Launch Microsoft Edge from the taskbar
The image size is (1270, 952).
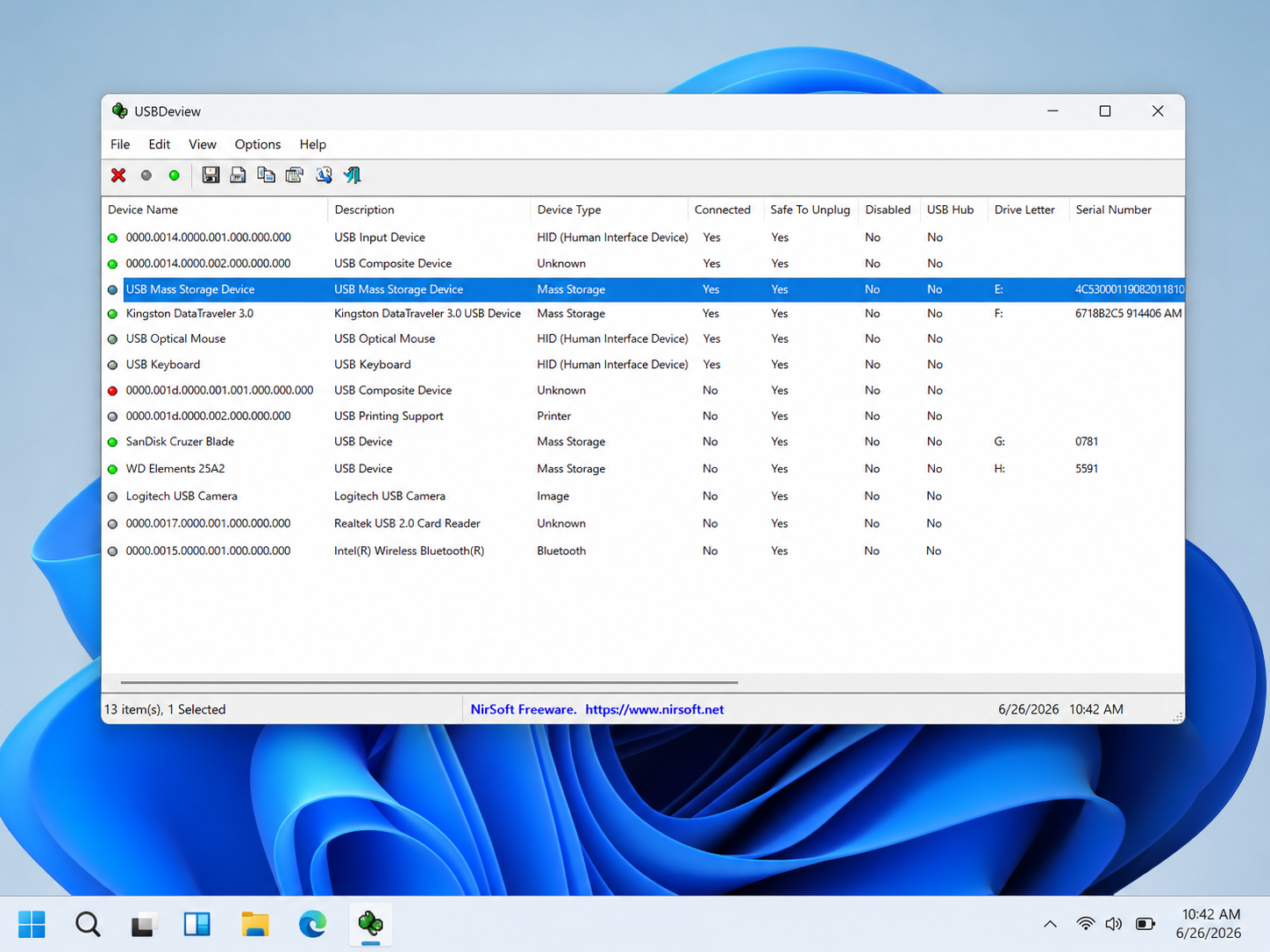point(312,924)
